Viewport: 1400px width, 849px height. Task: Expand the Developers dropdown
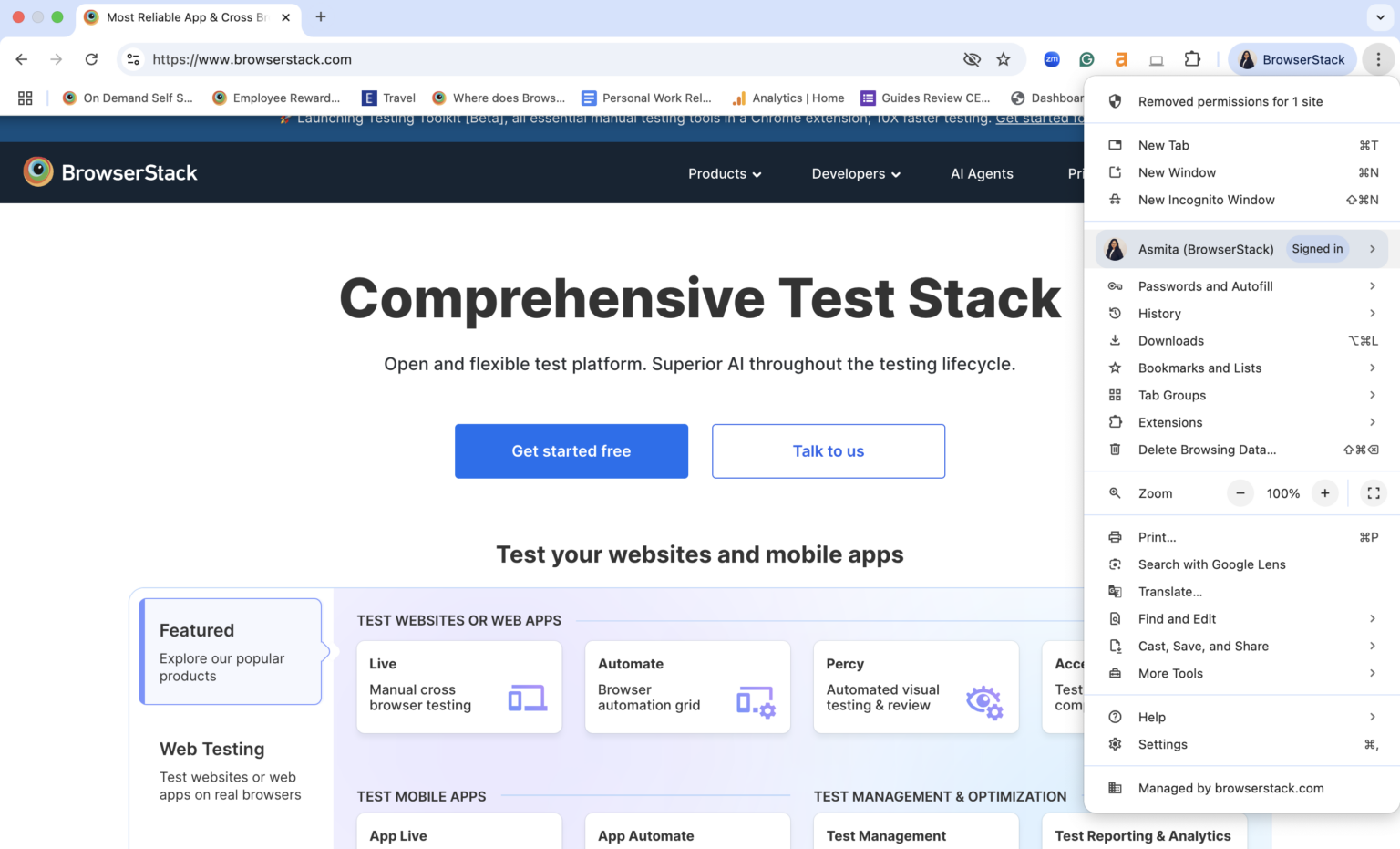tap(855, 173)
